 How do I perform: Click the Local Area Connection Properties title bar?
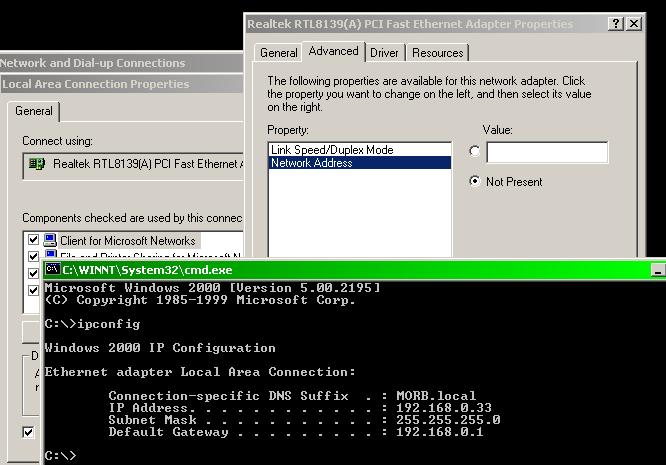coord(121,84)
